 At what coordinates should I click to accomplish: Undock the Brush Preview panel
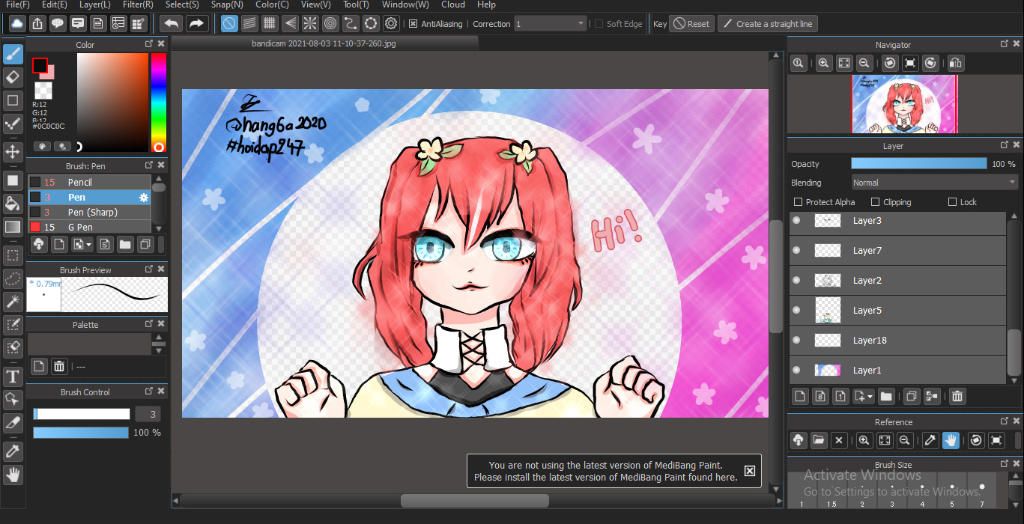[x=149, y=269]
